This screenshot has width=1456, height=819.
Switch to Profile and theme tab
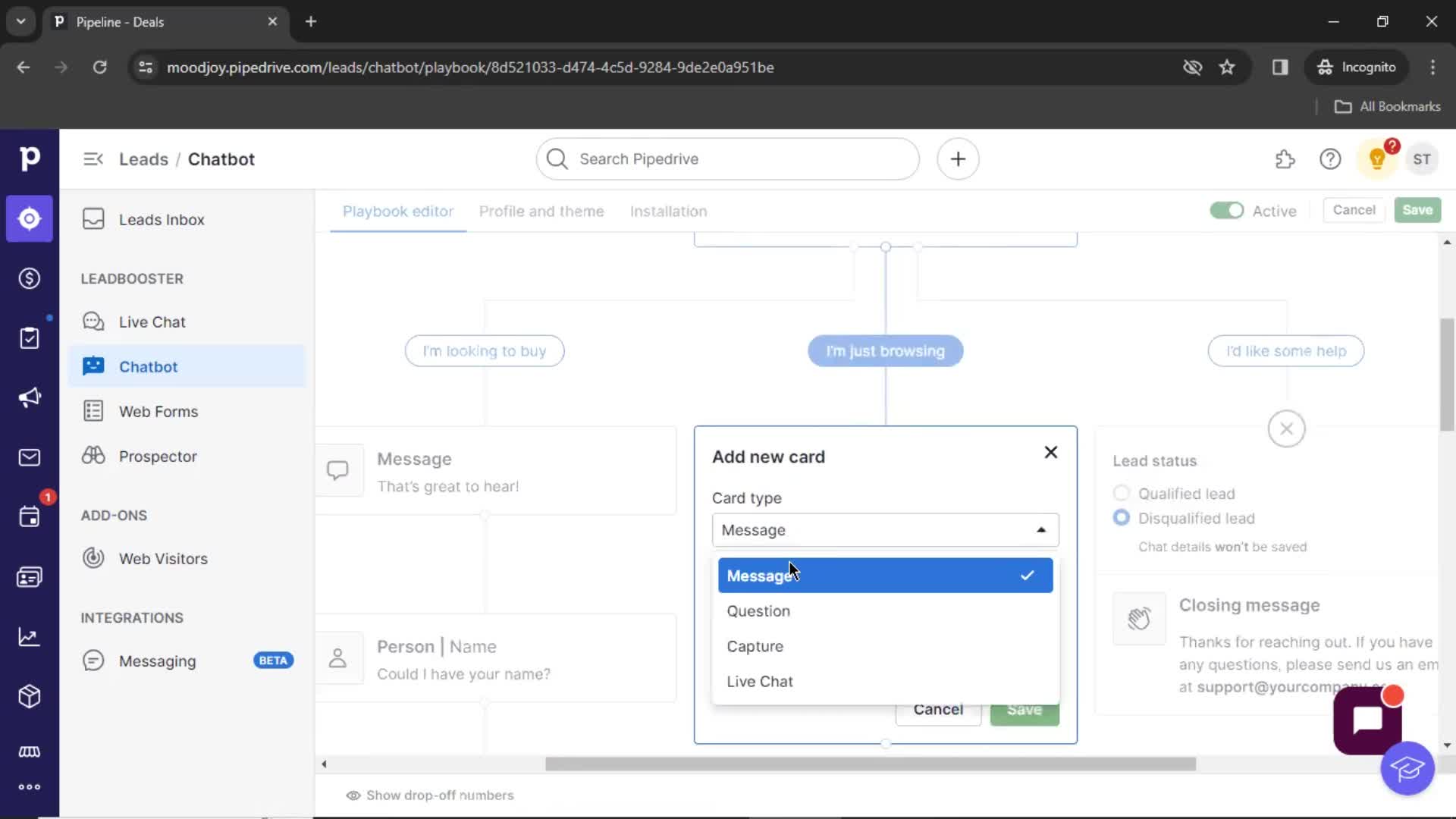pos(541,211)
